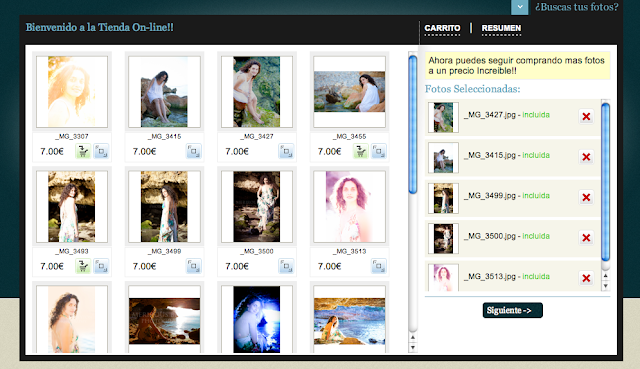640x369 pixels.
Task: Add _MG_3307 to the cart
Action: pos(83,151)
